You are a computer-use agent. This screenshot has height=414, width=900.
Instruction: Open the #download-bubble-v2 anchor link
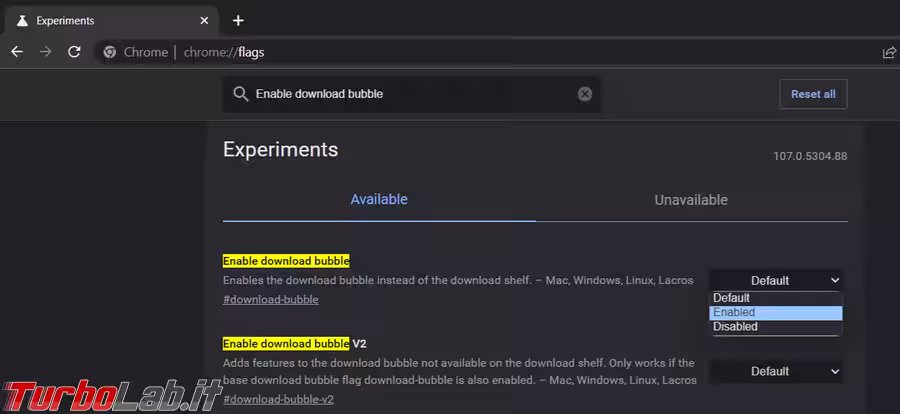[278, 399]
